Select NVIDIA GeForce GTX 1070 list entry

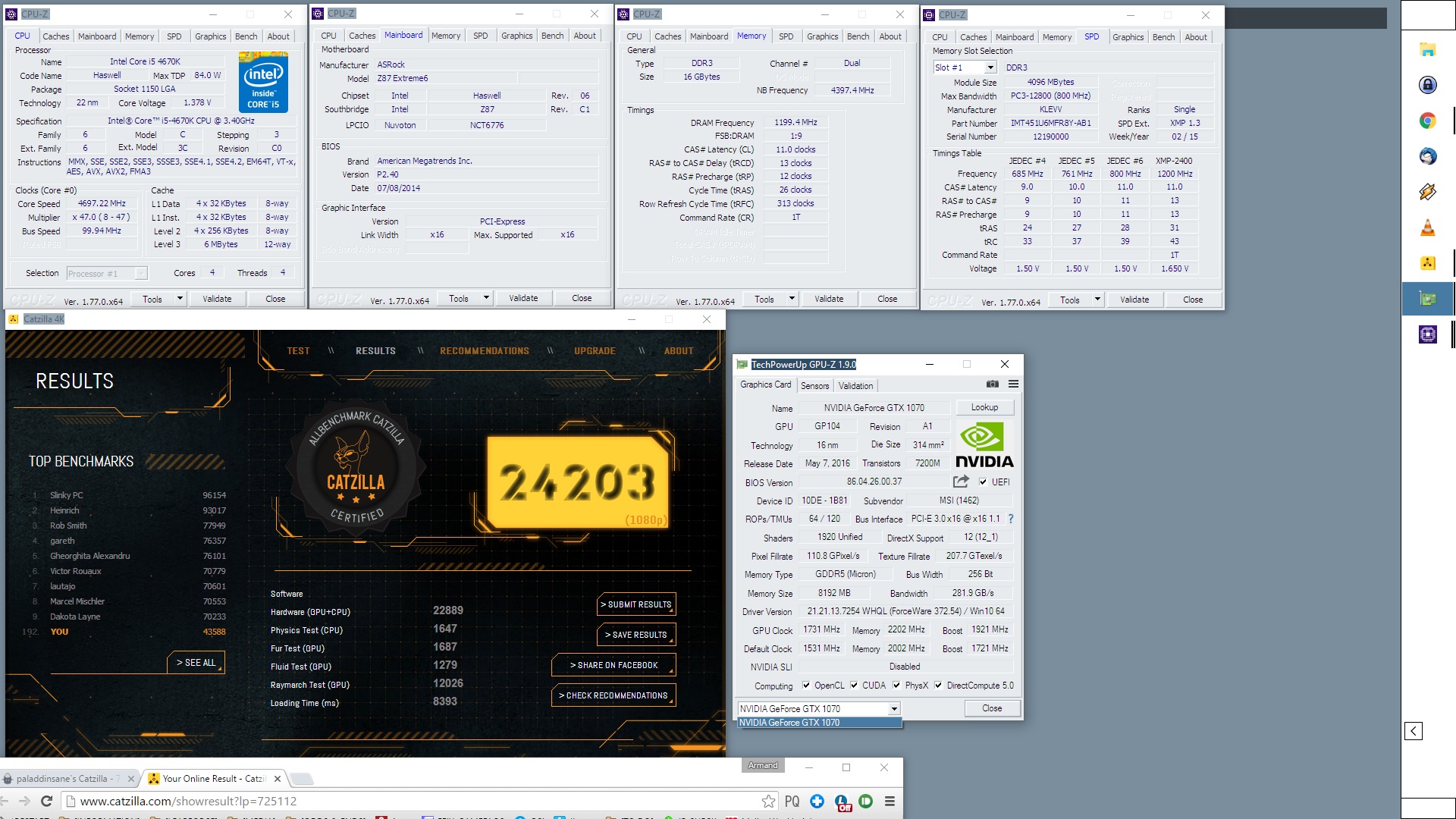pos(820,723)
